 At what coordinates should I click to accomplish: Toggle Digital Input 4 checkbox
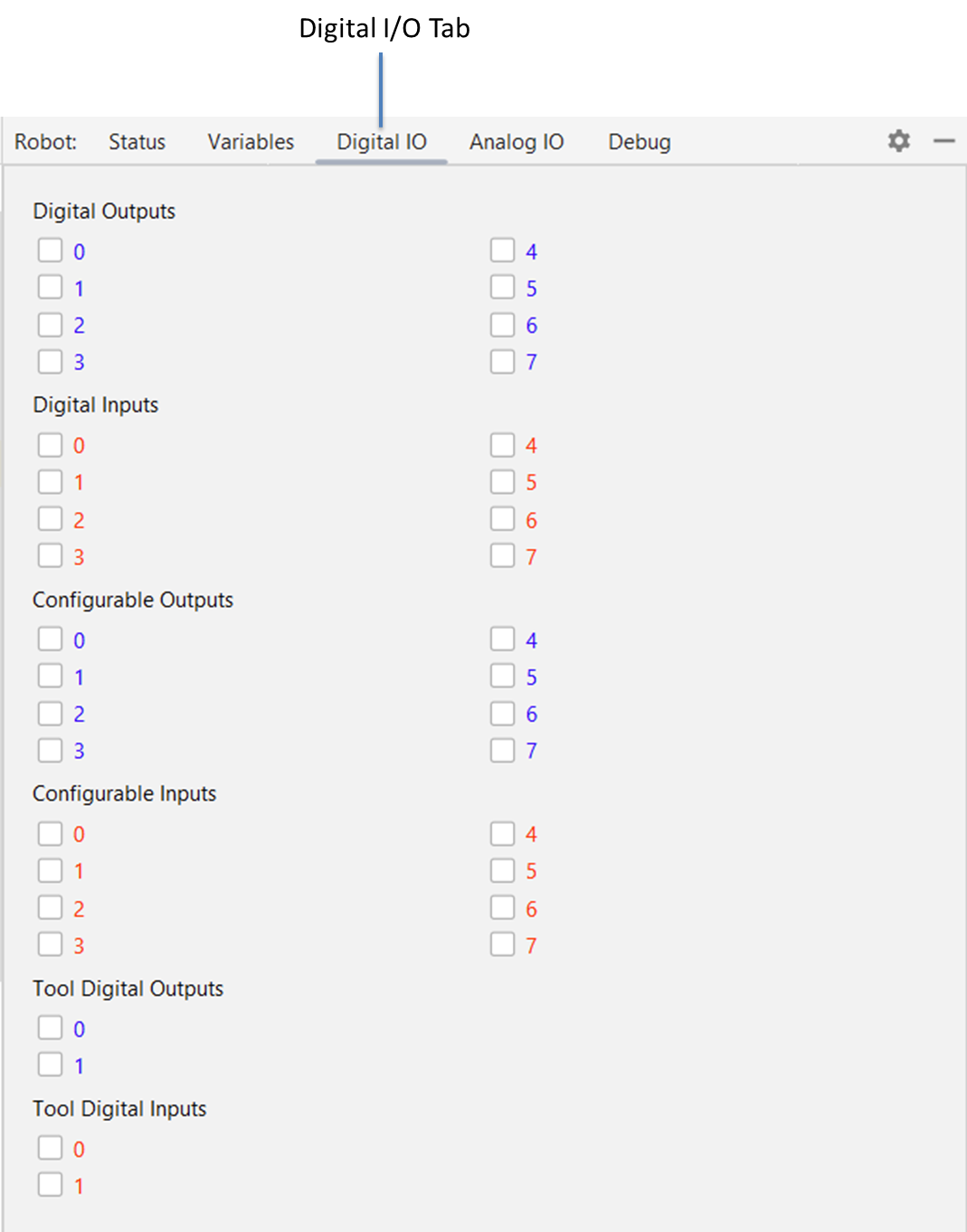502,445
